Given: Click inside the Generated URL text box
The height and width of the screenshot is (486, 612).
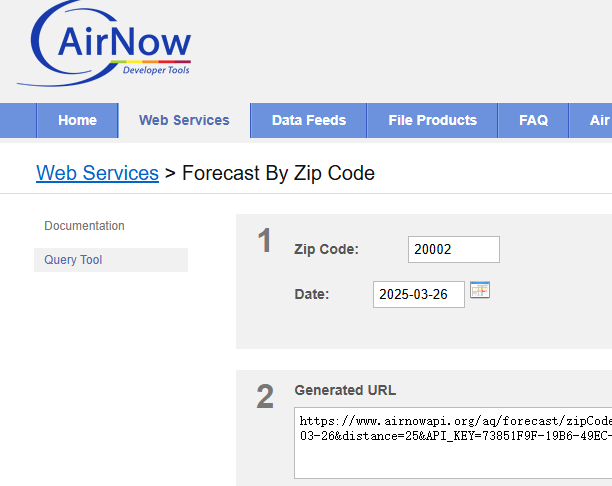Looking at the screenshot, I should point(453,443).
